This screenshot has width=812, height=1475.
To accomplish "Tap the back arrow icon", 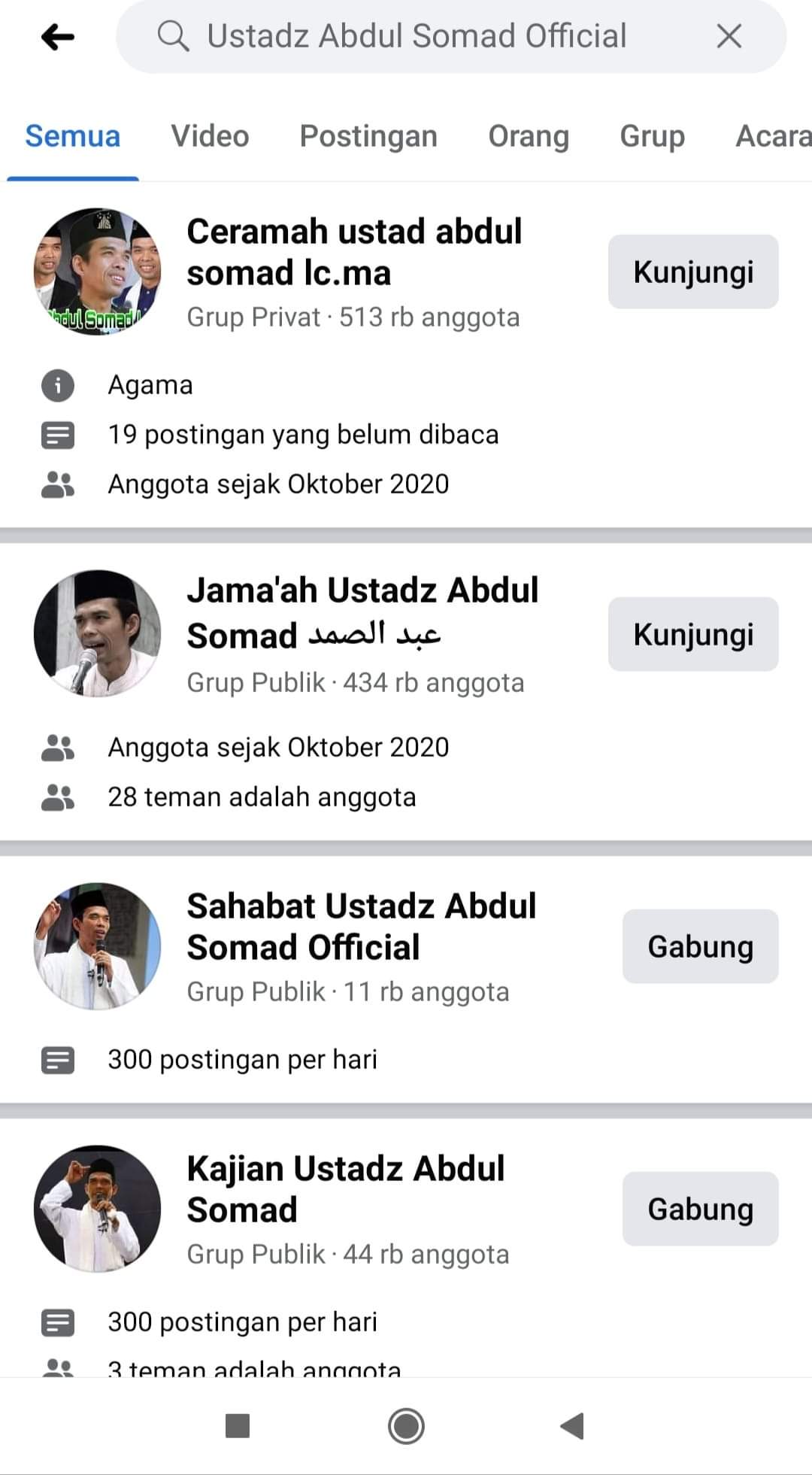I will click(x=58, y=36).
